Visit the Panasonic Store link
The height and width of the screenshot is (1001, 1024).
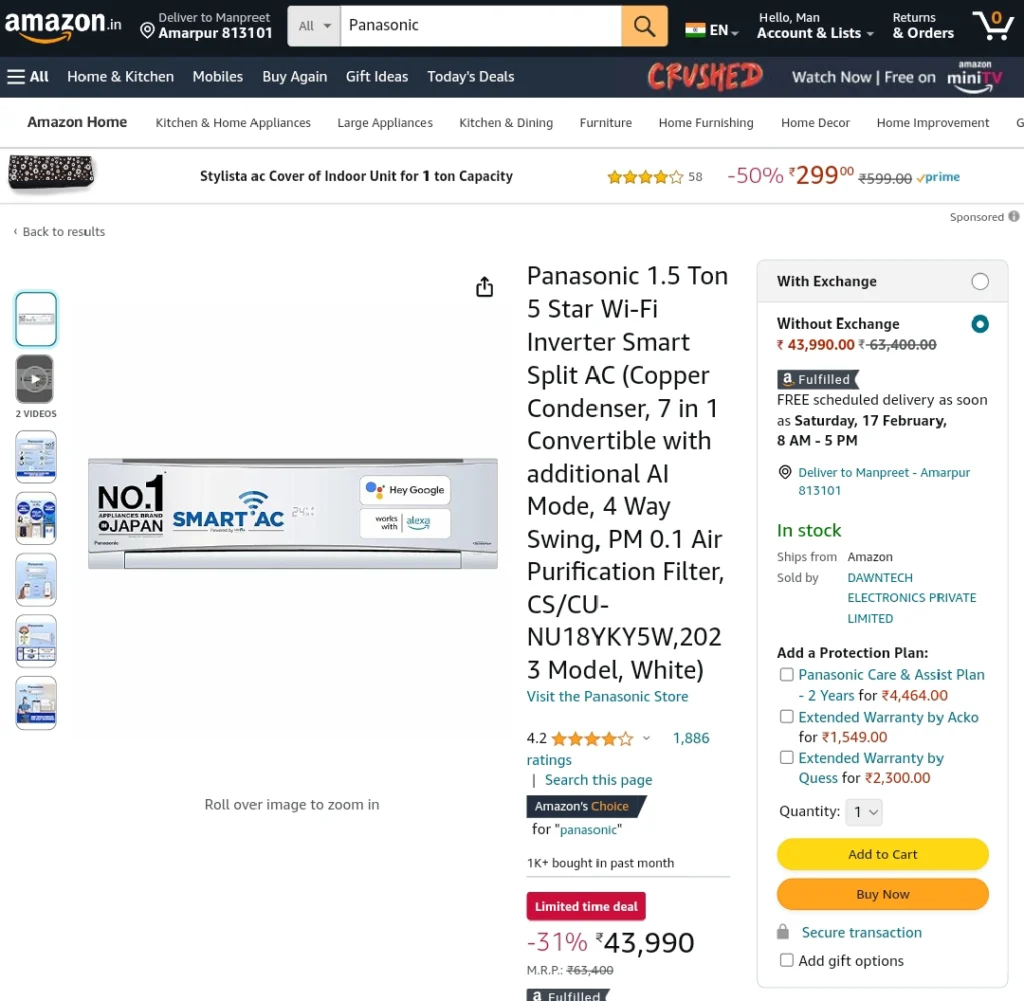607,697
